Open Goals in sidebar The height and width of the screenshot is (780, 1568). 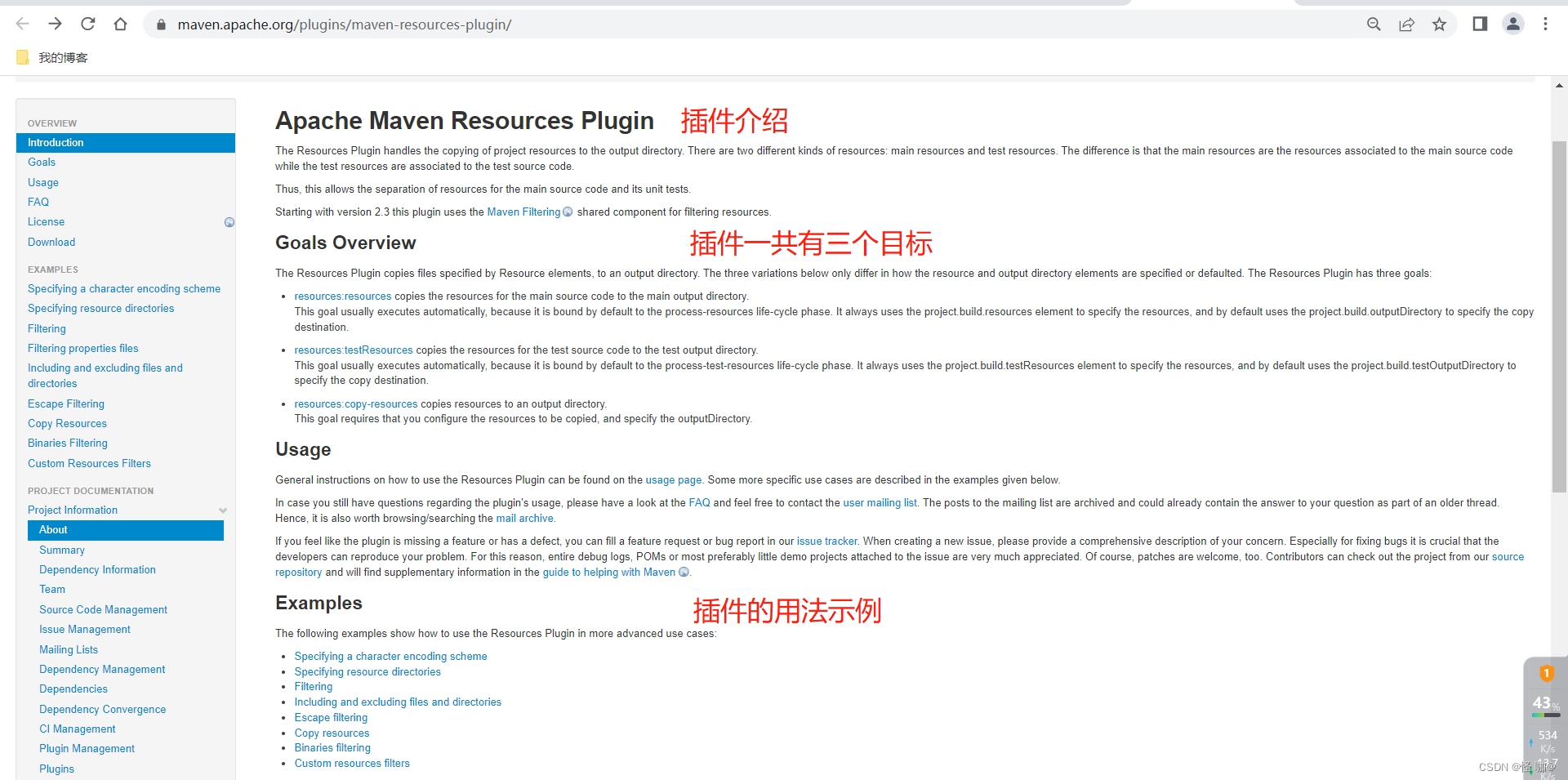[42, 163]
